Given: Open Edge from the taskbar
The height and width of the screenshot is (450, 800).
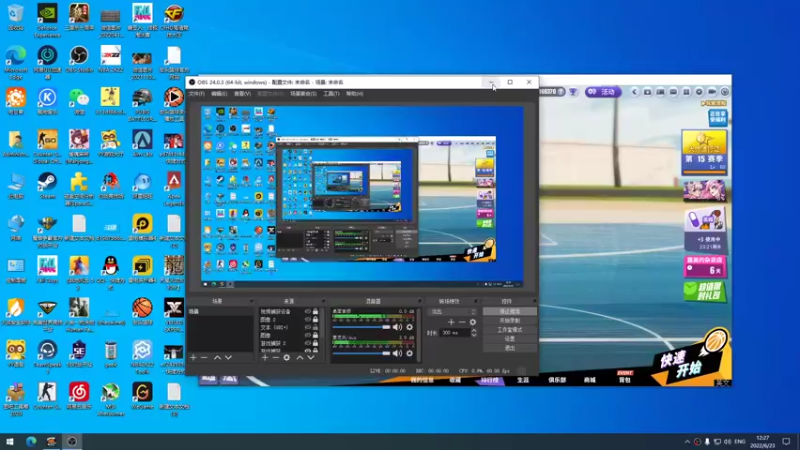Looking at the screenshot, I should [31, 441].
